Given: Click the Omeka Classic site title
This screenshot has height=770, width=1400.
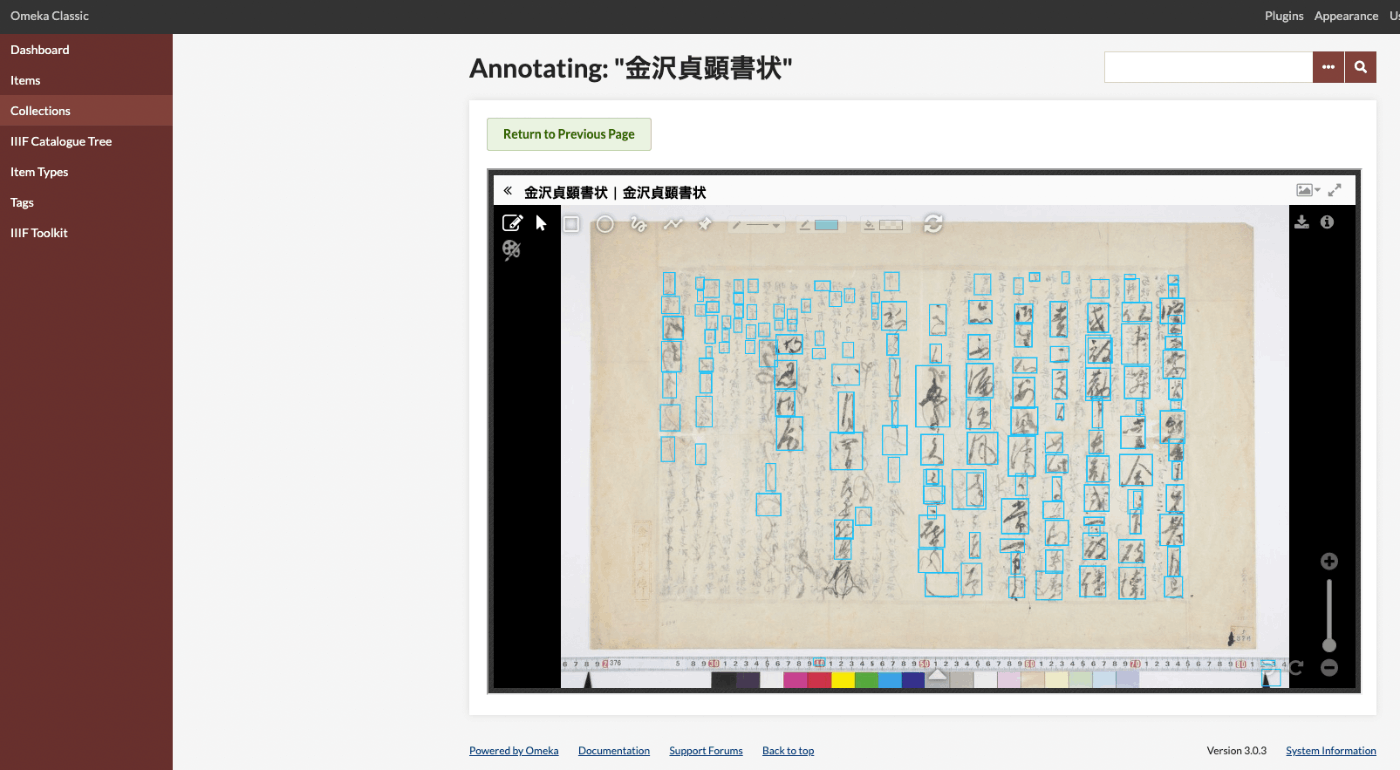Looking at the screenshot, I should click(x=50, y=16).
